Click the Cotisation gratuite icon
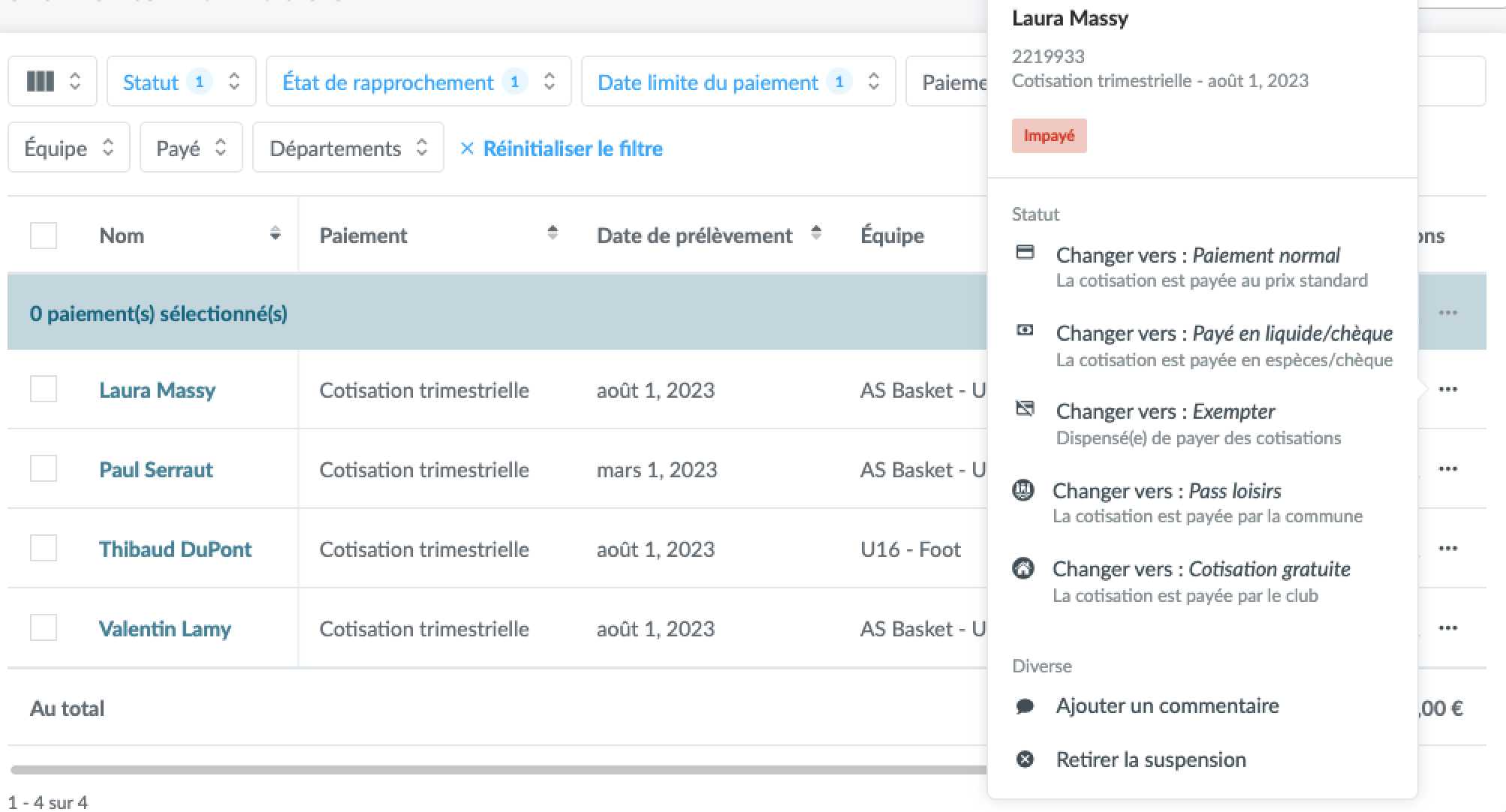The height and width of the screenshot is (812, 1506). 1023,569
